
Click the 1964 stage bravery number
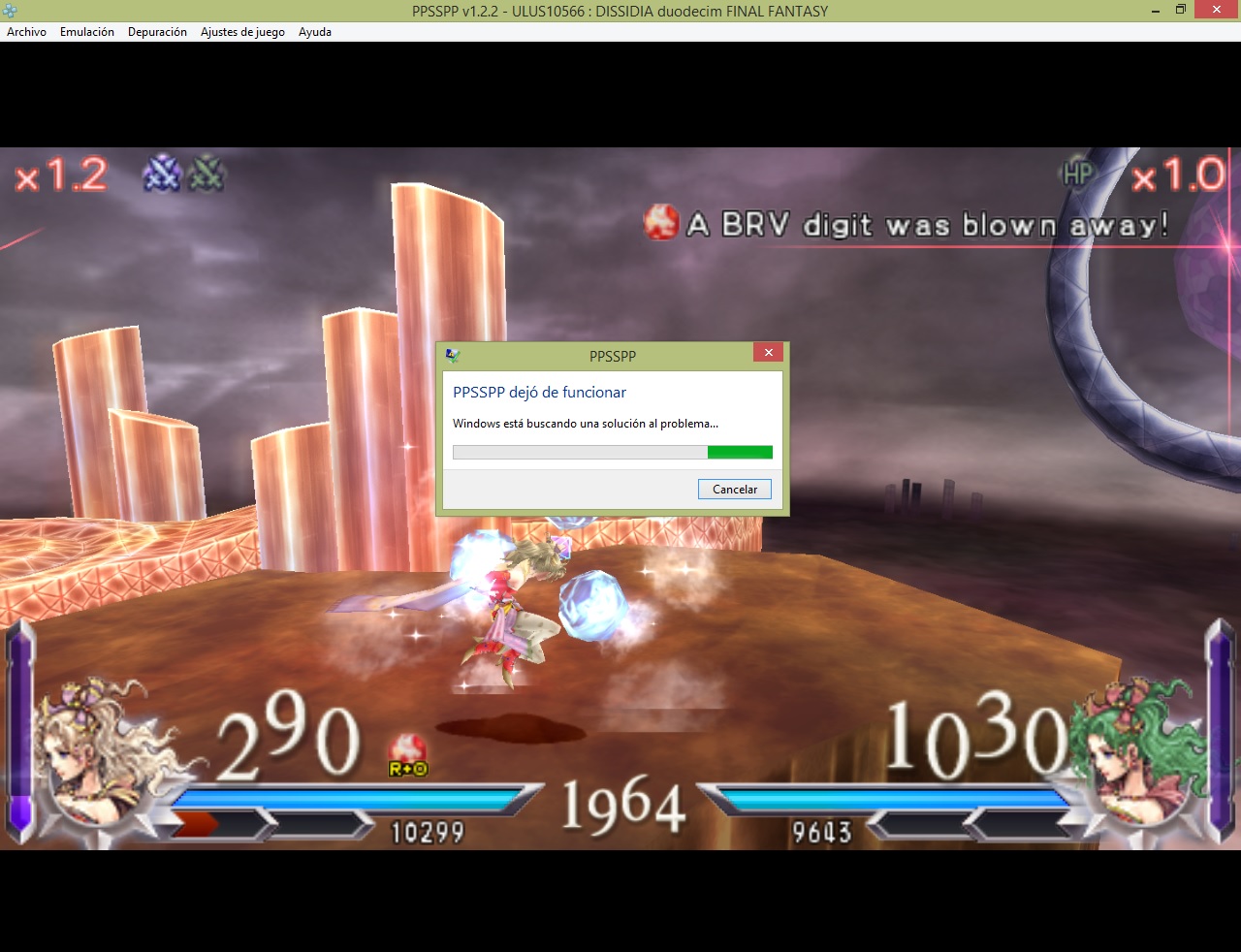point(622,807)
